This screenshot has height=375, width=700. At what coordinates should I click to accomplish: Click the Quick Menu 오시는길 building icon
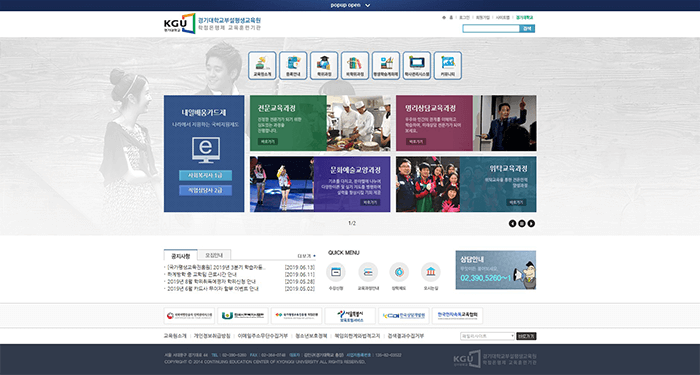(x=430, y=272)
